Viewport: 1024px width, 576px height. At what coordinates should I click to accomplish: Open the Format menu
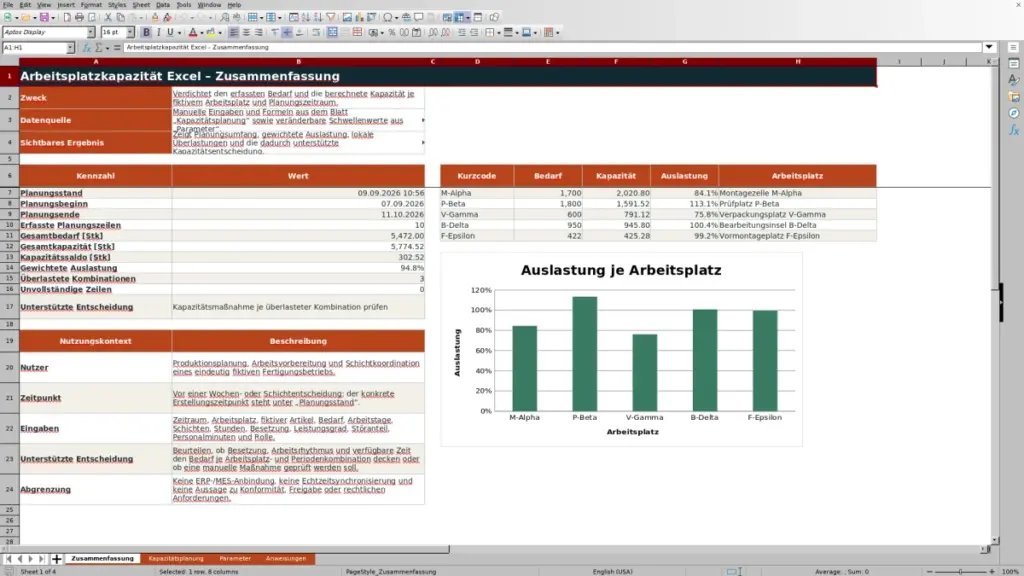91,5
